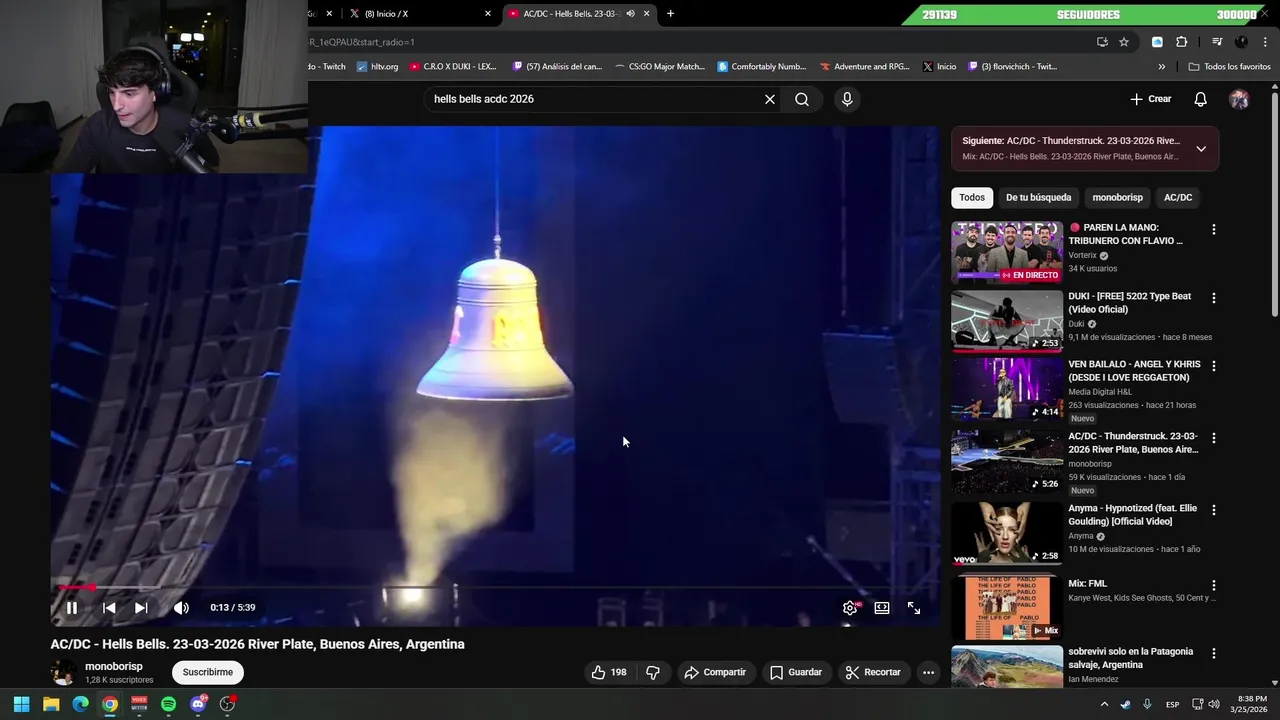Image resolution: width=1280 pixels, height=720 pixels.
Task: Enter fullscreen mode
Action: (x=914, y=608)
